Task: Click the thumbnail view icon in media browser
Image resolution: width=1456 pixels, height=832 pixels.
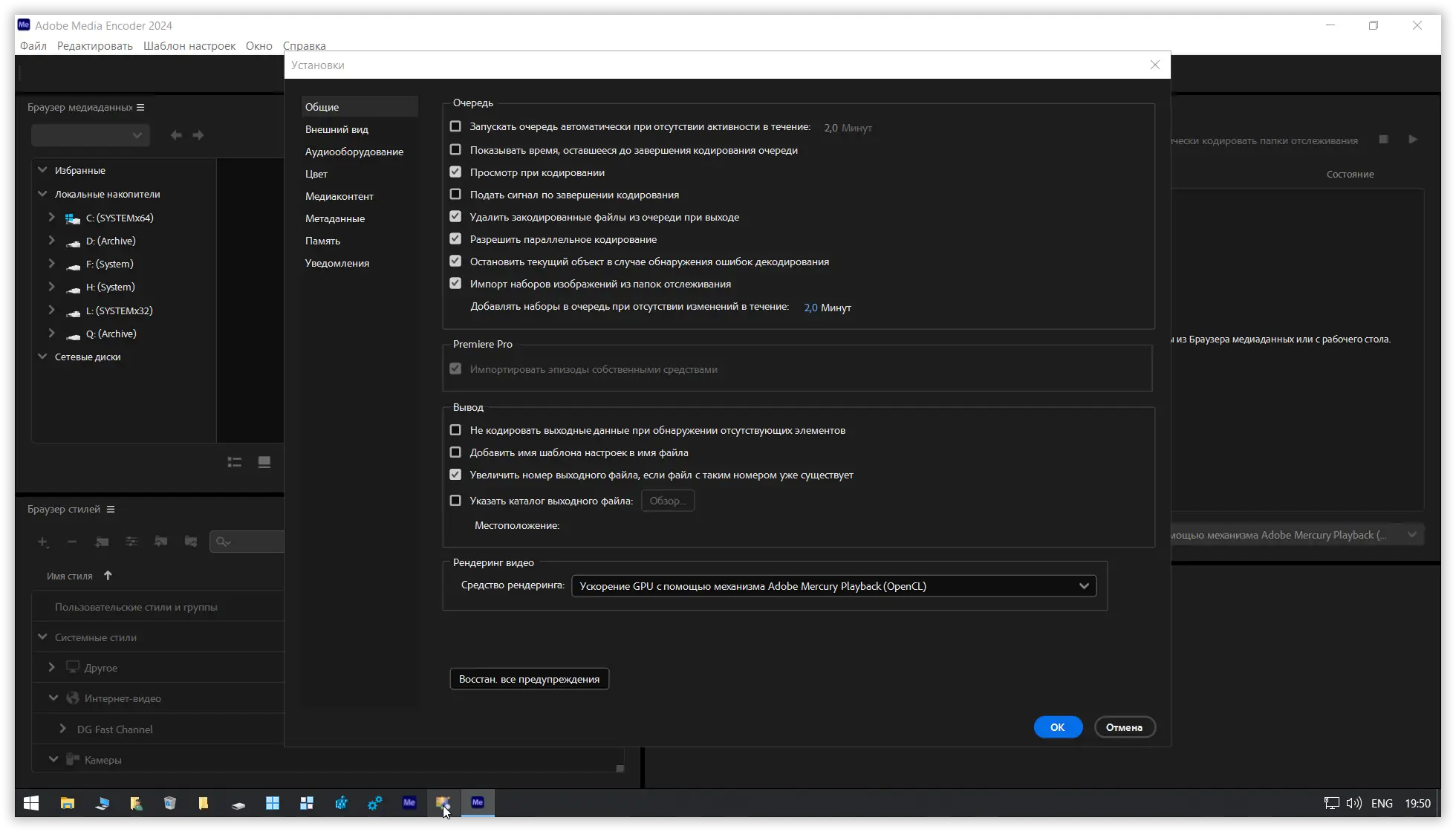Action: tap(264, 462)
